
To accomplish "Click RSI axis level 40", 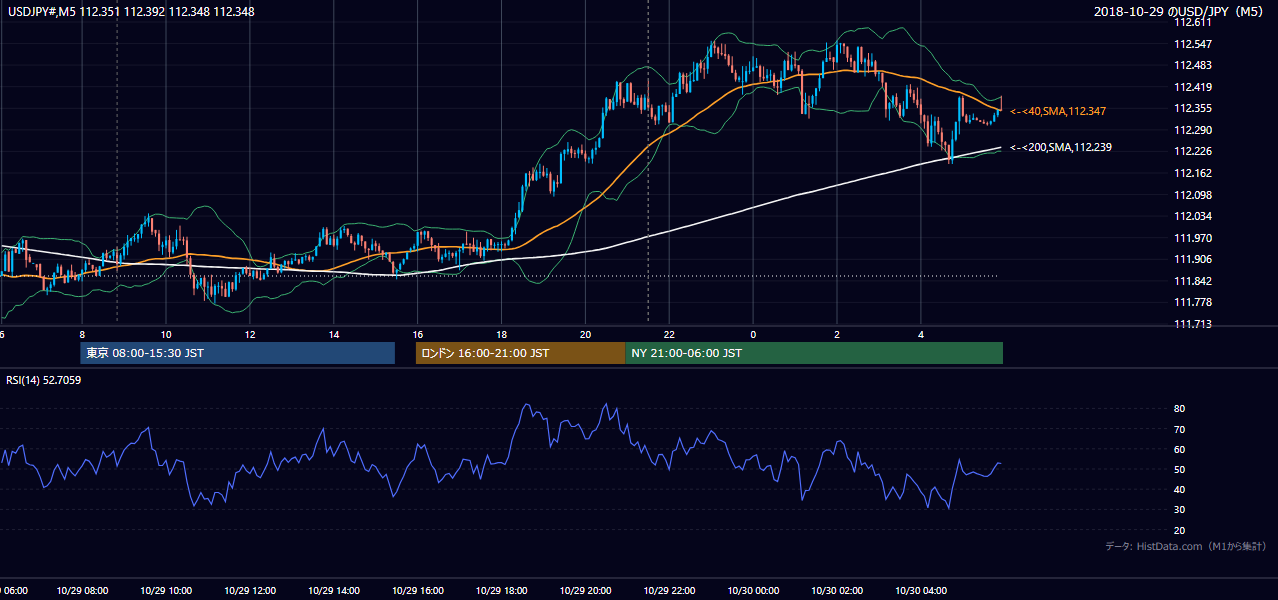I will [x=1180, y=489].
